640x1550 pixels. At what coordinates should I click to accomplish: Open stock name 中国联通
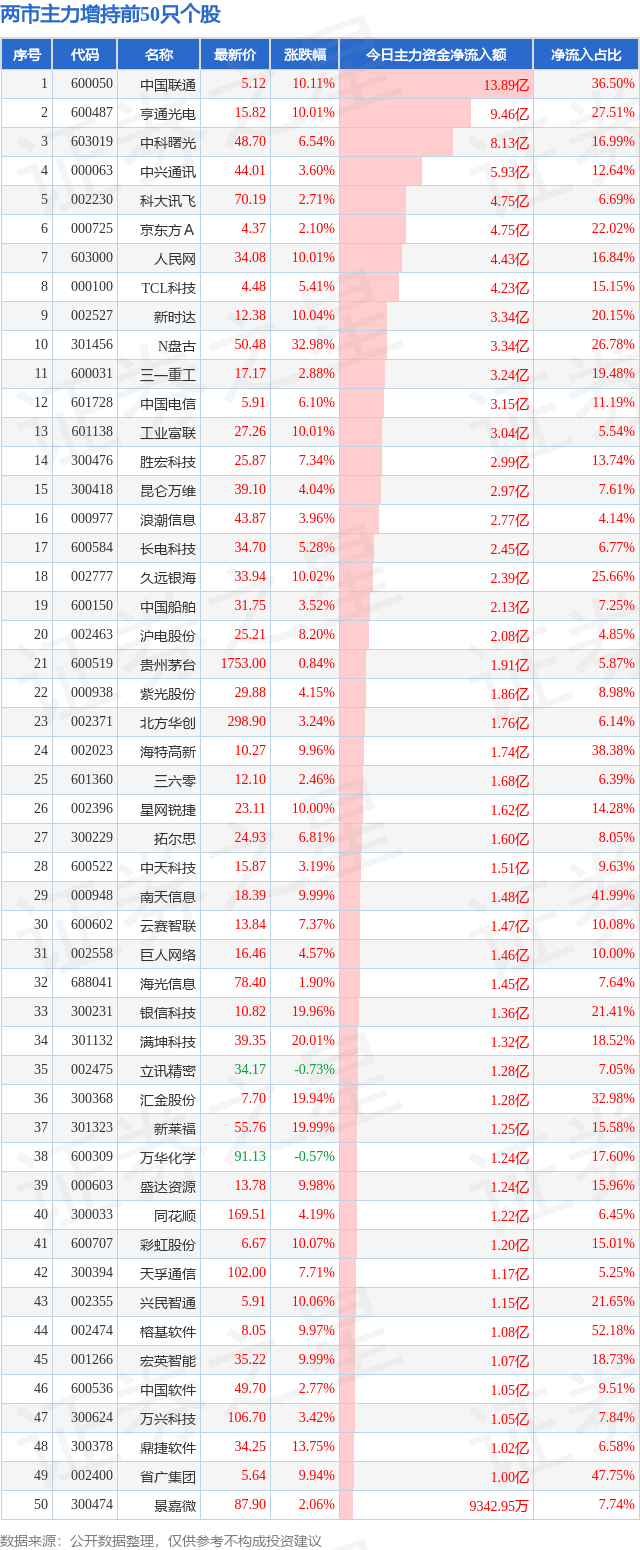click(x=168, y=85)
